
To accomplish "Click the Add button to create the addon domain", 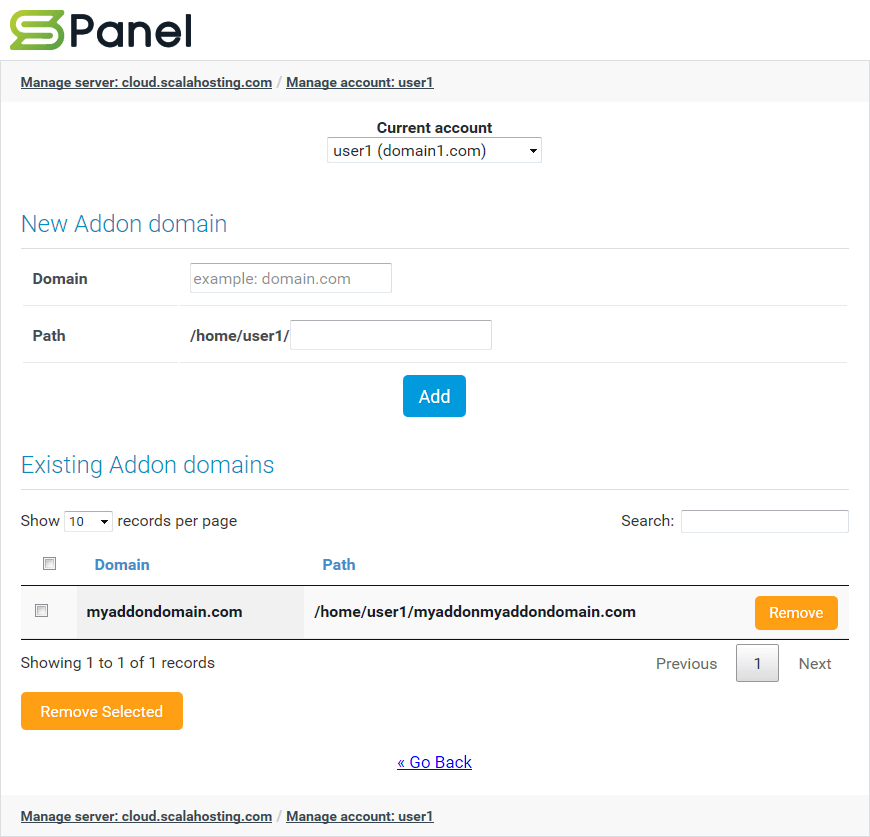I will 434,396.
